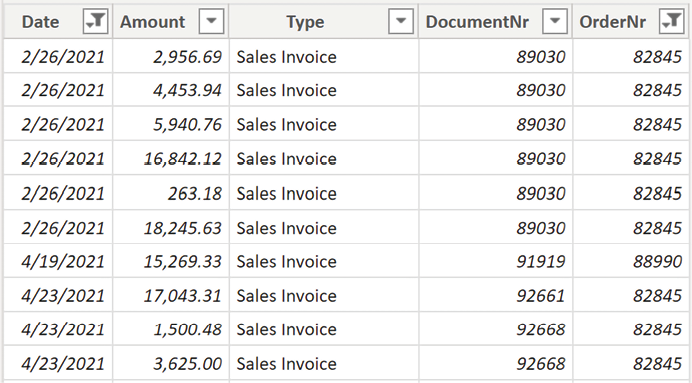
Task: Select DocumentNr in the 1,500.48 row
Action: (x=496, y=329)
